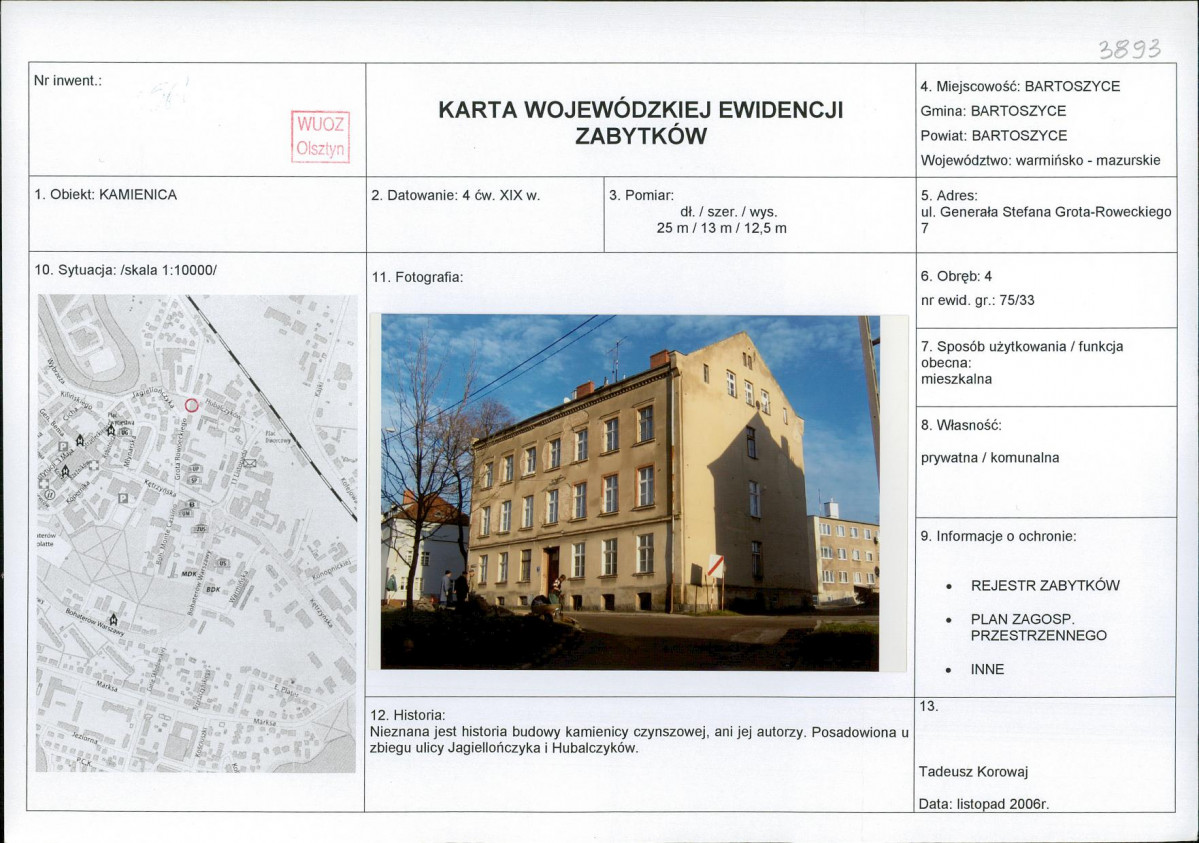Click the 'MDK' label on the map
The image size is (1199, 843).
189,574
